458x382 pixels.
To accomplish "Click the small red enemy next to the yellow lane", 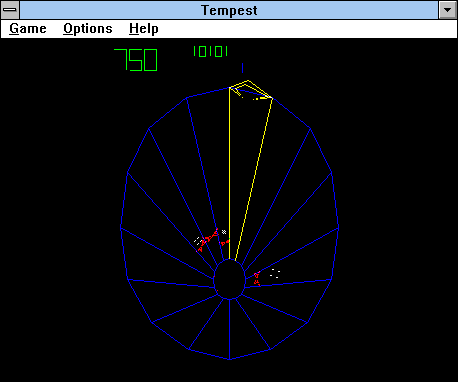I will click(225, 242).
